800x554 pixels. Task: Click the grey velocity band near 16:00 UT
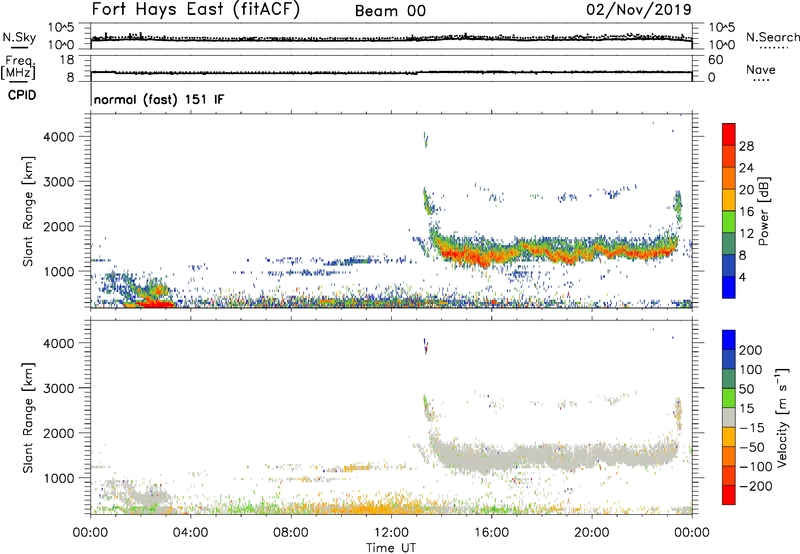490,457
